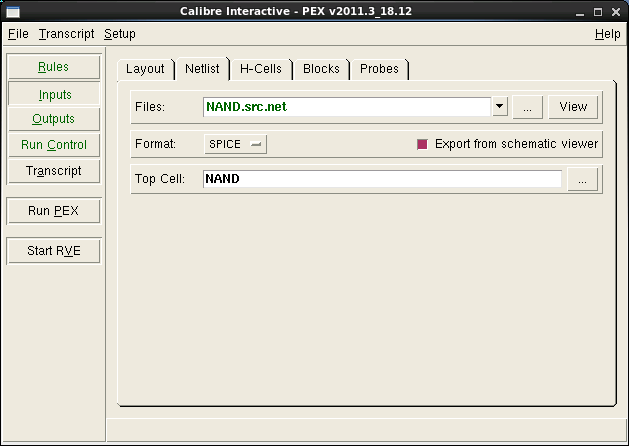
Task: Toggle Export from schematic viewer checkbox
Action: 422,144
